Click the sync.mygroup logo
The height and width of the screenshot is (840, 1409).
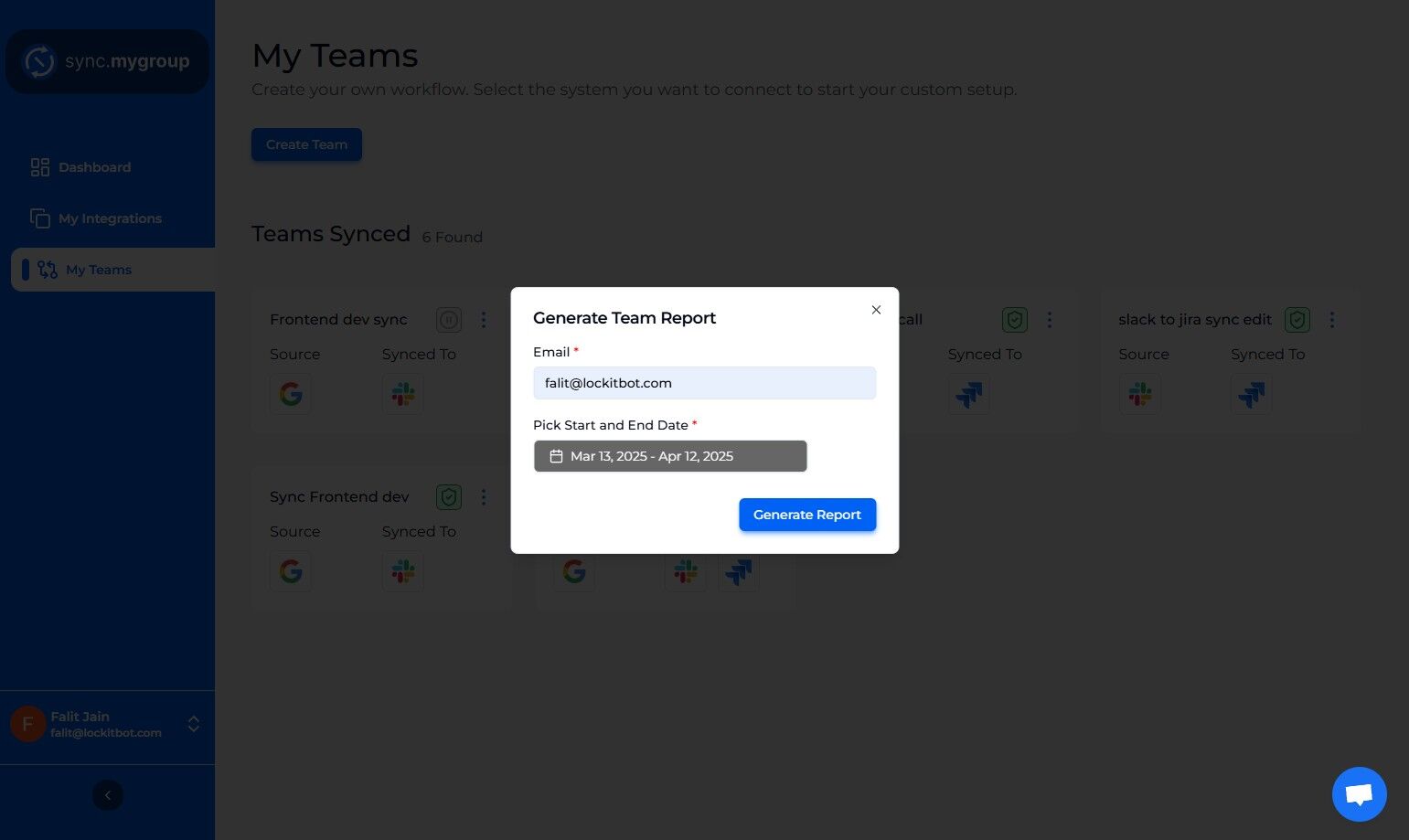click(x=108, y=61)
